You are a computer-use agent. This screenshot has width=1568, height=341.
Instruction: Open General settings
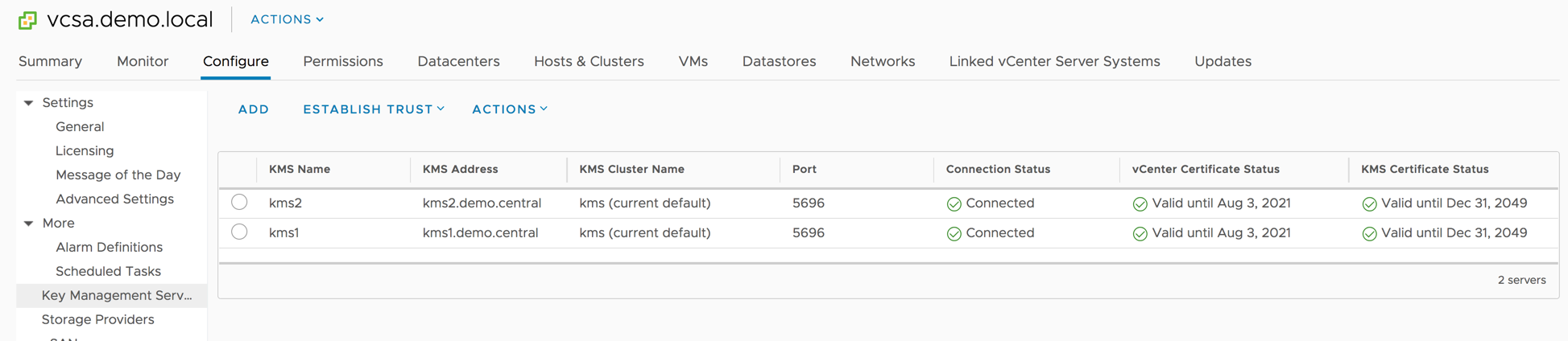(80, 127)
